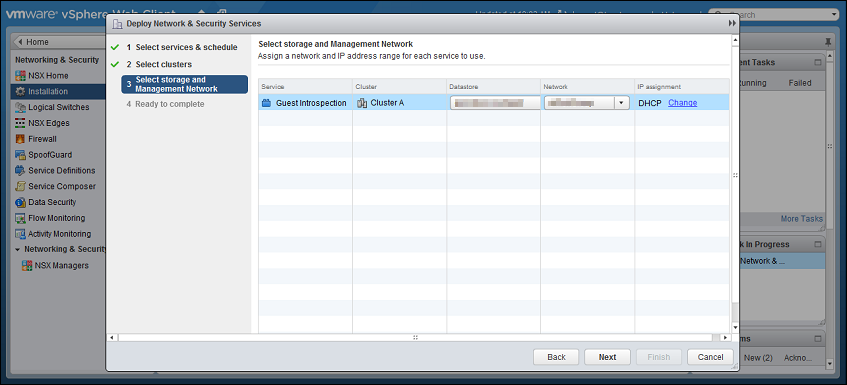Go to step 2 Select clusters
This screenshot has height=385, width=847.
(159, 64)
